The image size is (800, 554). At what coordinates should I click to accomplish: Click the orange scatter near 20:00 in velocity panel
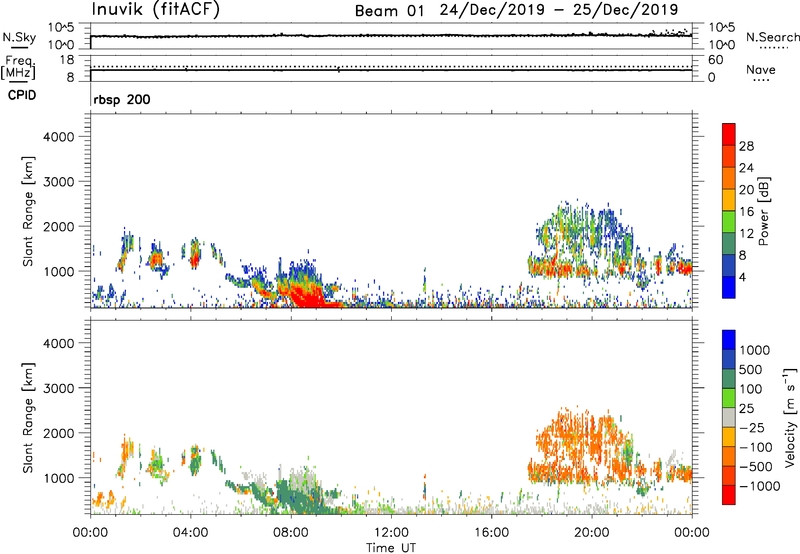(587, 444)
